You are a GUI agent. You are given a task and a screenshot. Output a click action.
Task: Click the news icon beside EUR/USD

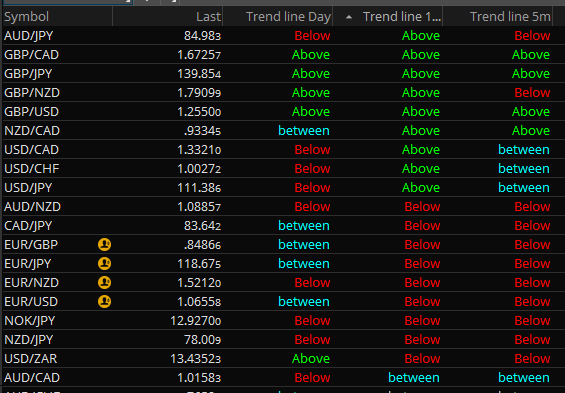pos(104,302)
